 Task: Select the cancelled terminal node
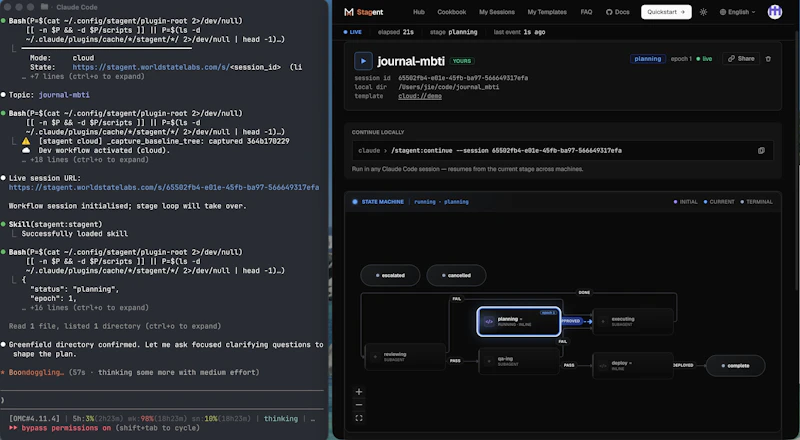coord(456,275)
